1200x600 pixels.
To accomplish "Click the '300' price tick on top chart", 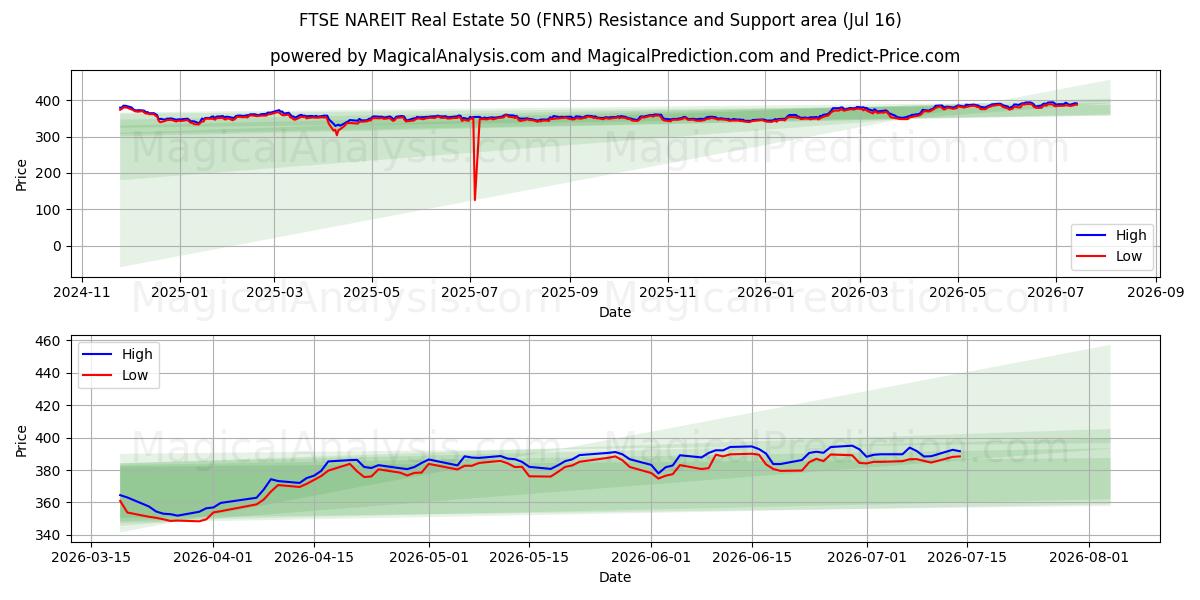I will [50, 137].
